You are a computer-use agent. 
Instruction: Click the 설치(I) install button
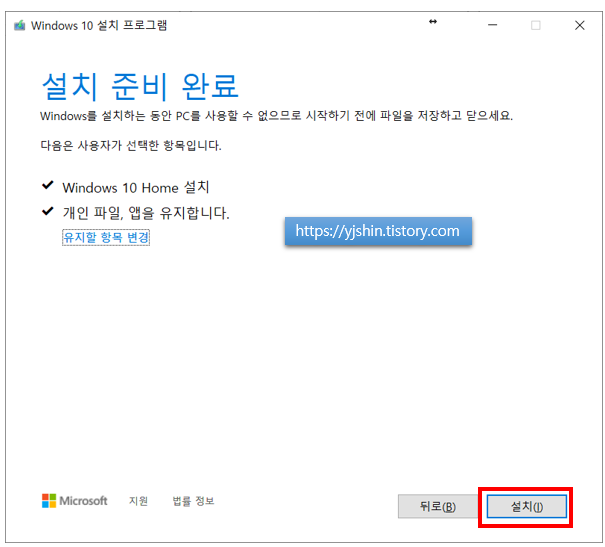click(x=526, y=506)
